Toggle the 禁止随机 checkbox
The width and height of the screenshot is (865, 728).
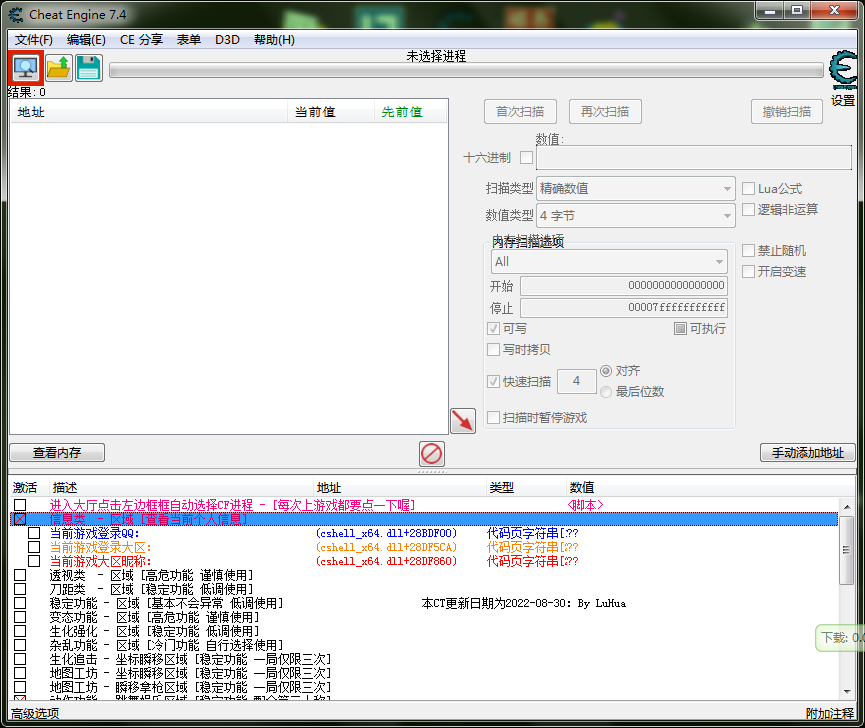[749, 251]
